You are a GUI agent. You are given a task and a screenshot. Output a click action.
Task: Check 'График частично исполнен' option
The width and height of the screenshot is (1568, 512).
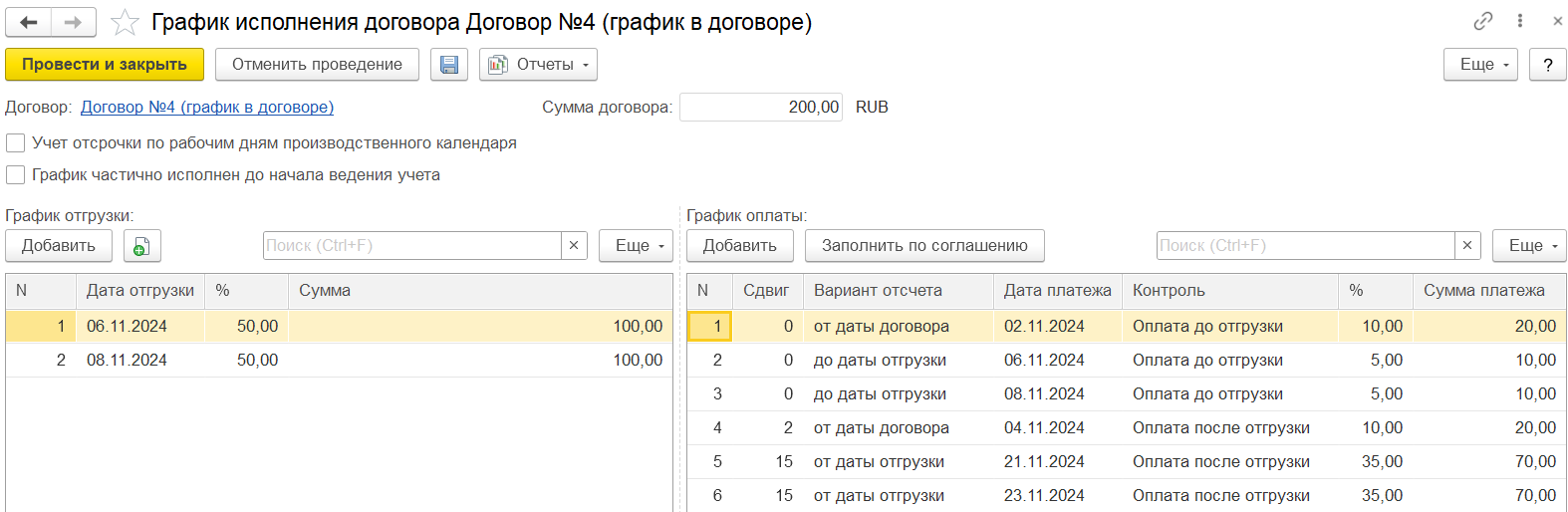pyautogui.click(x=16, y=175)
